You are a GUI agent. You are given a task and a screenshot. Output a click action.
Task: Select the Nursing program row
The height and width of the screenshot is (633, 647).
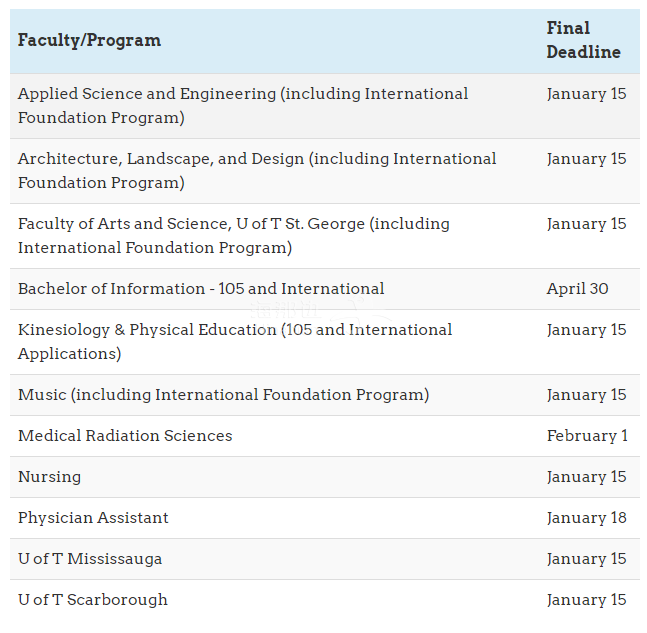(49, 477)
